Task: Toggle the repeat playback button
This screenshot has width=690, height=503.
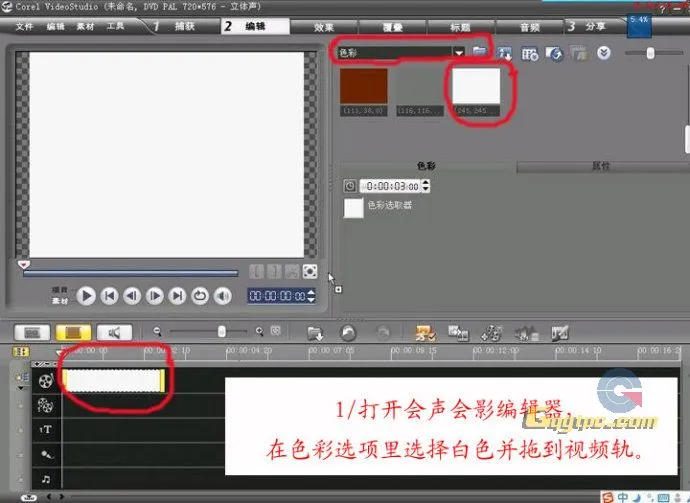Action: (200, 296)
